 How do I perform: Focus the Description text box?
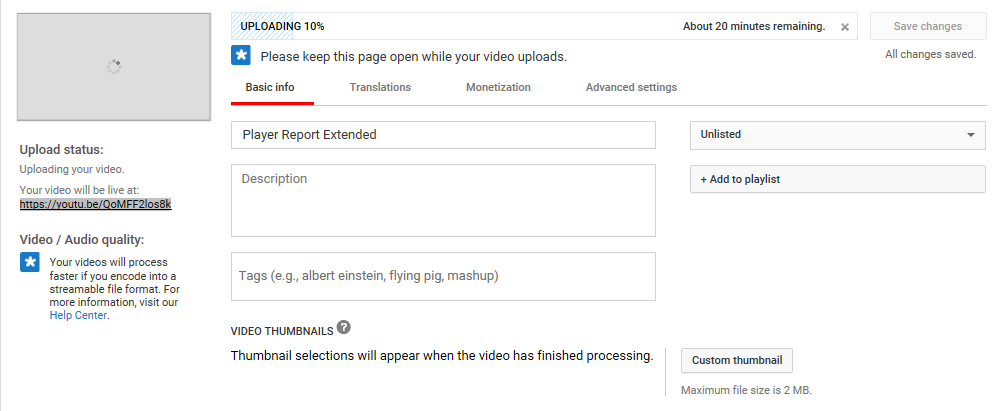pyautogui.click(x=443, y=200)
